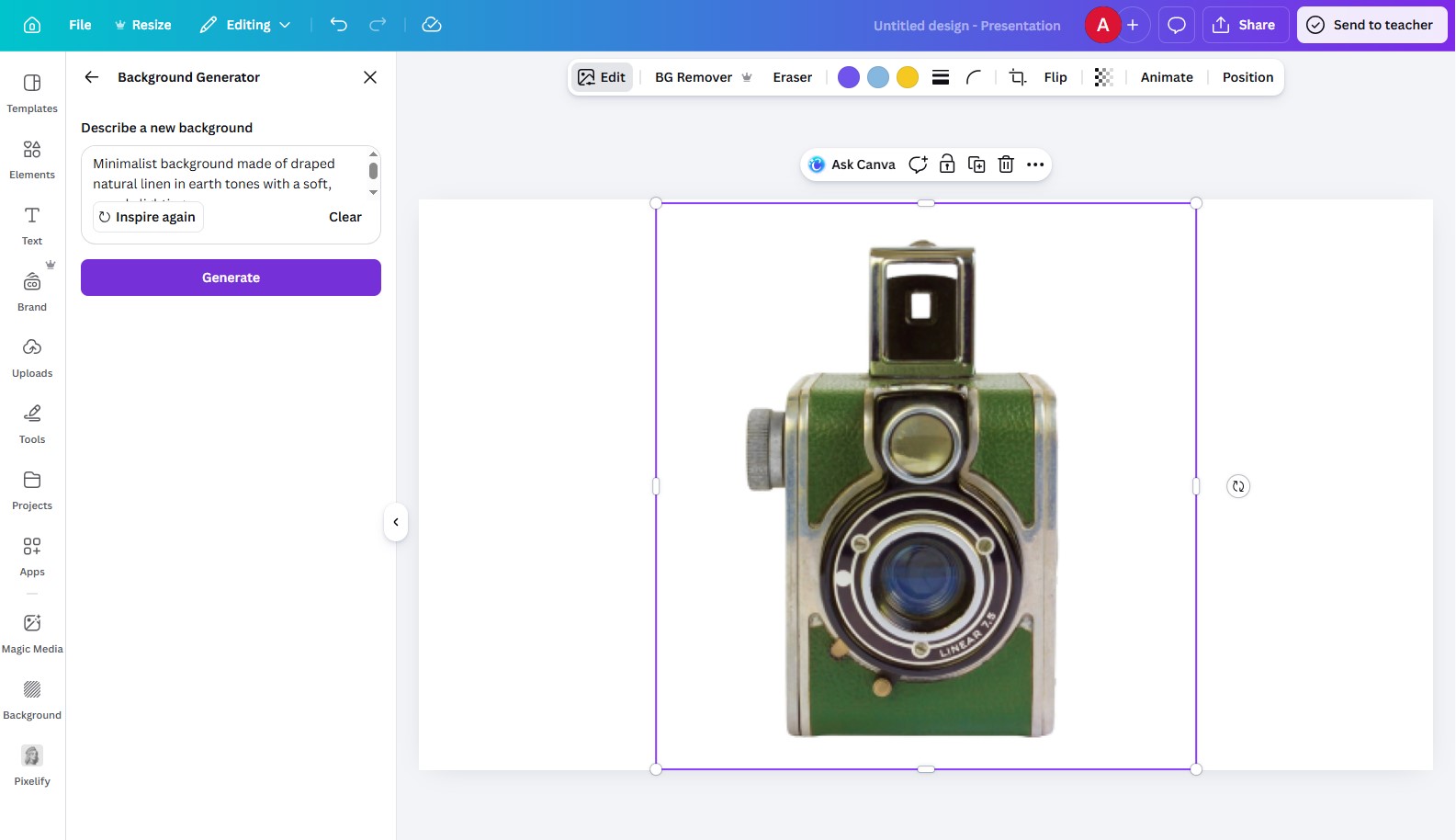The image size is (1456, 840).
Task: Check cloud save status icon
Action: [432, 25]
